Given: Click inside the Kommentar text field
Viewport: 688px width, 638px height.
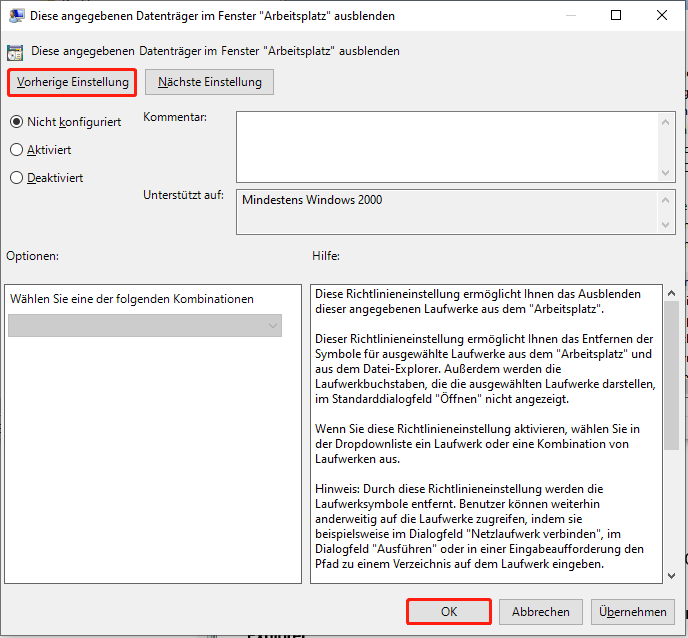Looking at the screenshot, I should click(x=446, y=146).
